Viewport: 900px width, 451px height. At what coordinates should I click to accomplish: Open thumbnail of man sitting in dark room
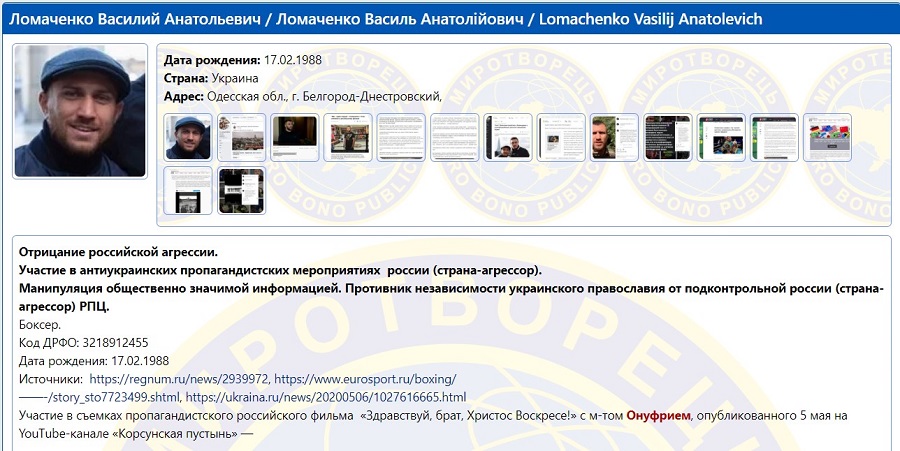click(x=294, y=138)
